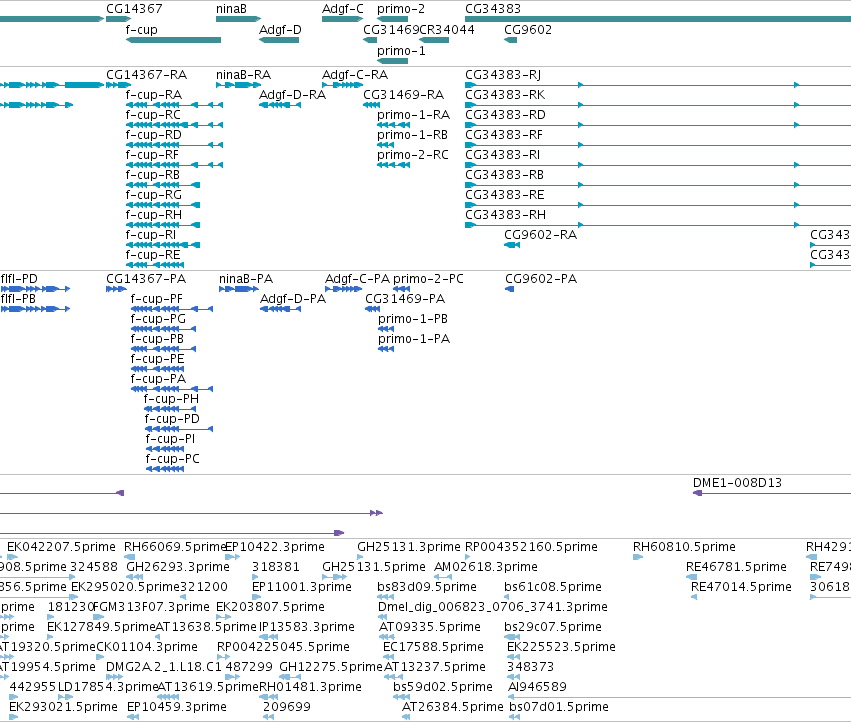Select the CG14367 gene label
This screenshot has width=851, height=722.
tap(134, 9)
